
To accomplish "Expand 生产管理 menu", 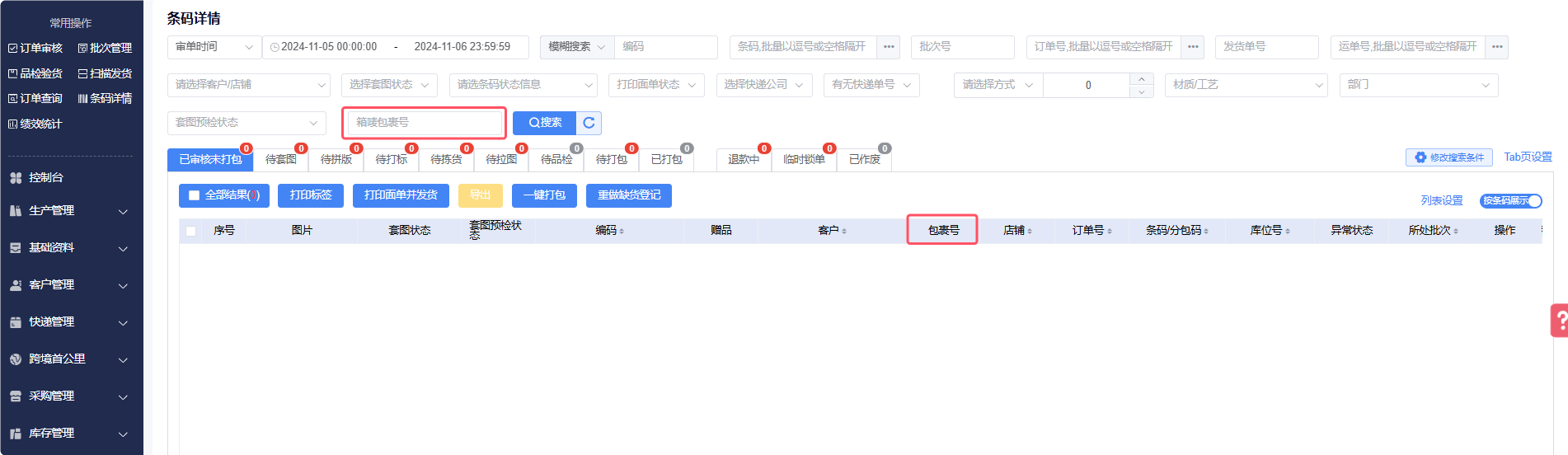I will coord(69,211).
